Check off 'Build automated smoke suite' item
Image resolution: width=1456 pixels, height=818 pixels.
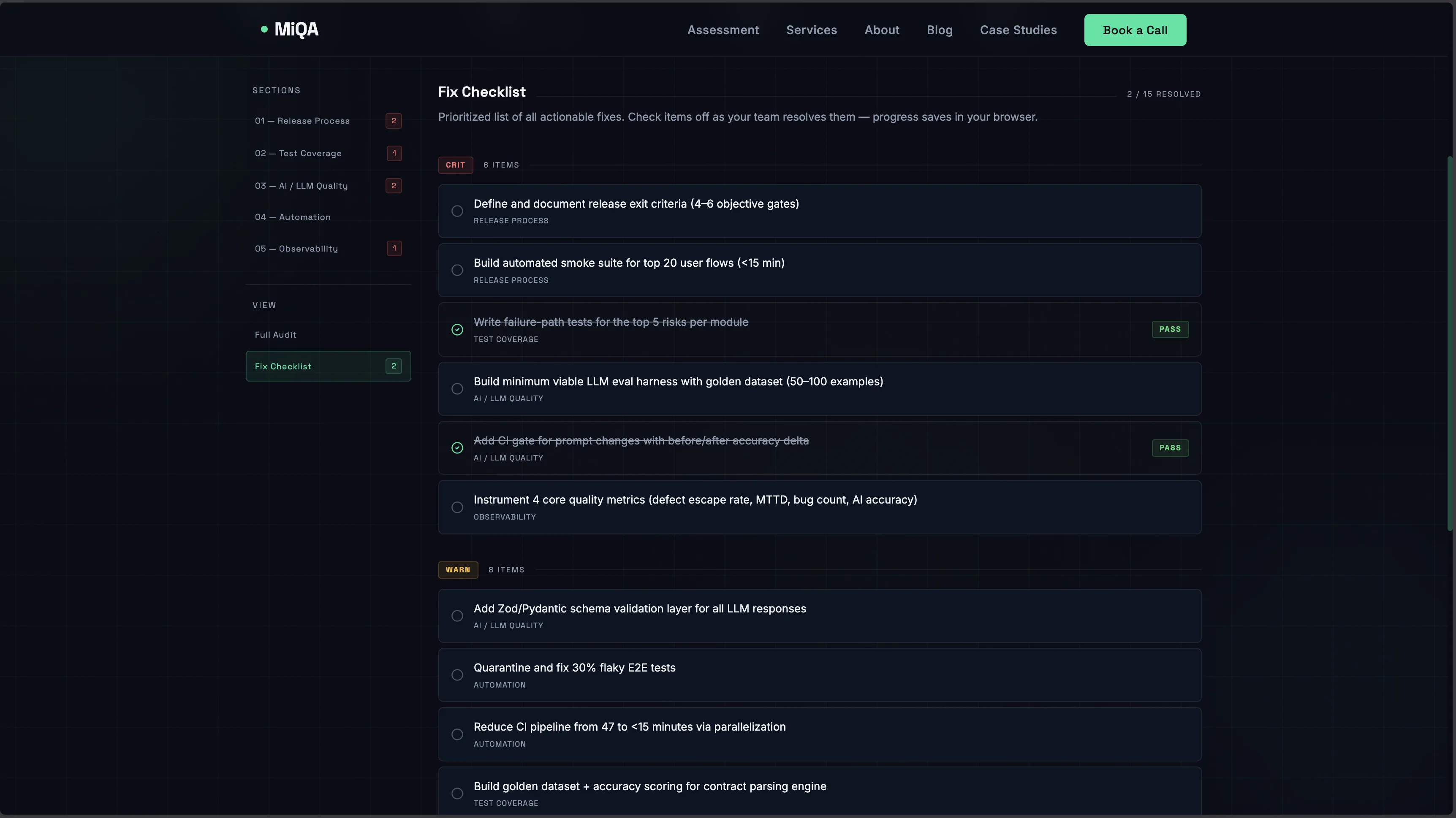tap(457, 271)
